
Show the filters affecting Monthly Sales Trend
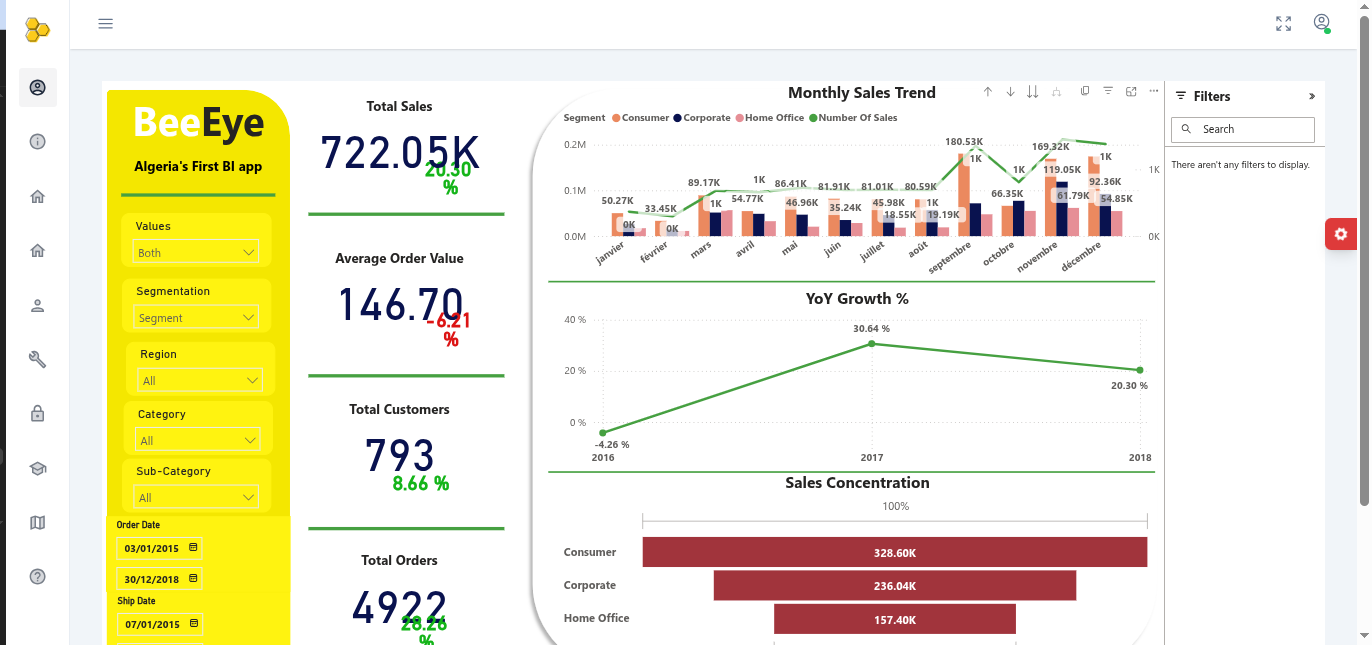tap(1108, 91)
